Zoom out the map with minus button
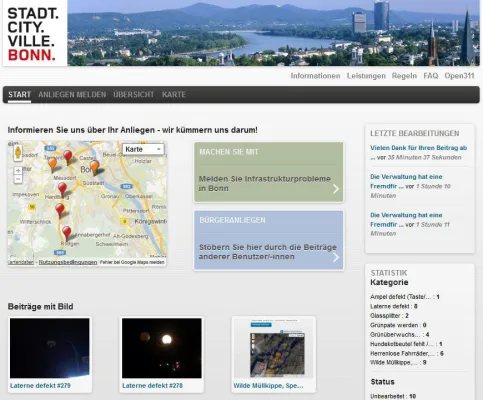 coord(18,179)
